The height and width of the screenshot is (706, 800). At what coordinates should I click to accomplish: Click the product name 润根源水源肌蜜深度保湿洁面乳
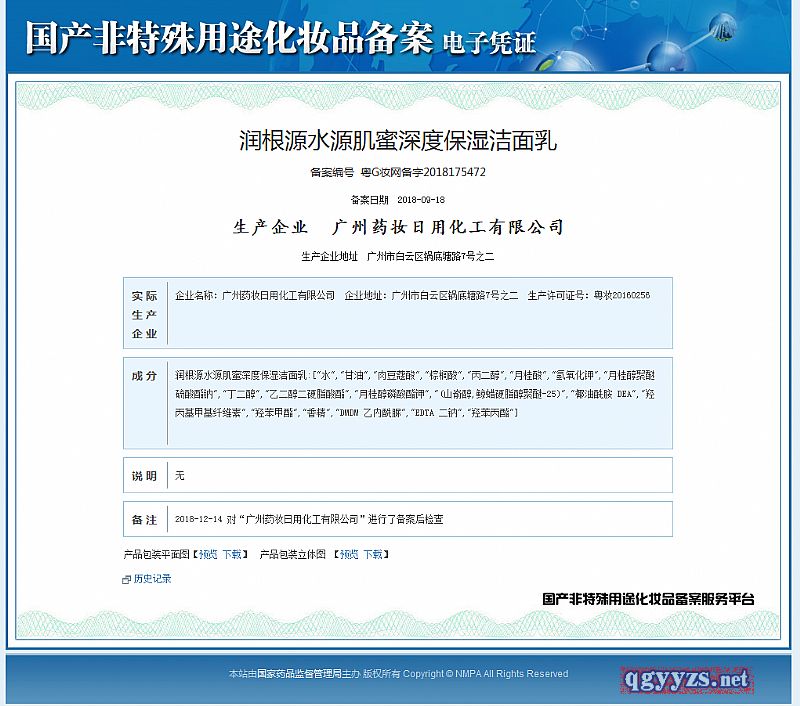click(x=399, y=140)
